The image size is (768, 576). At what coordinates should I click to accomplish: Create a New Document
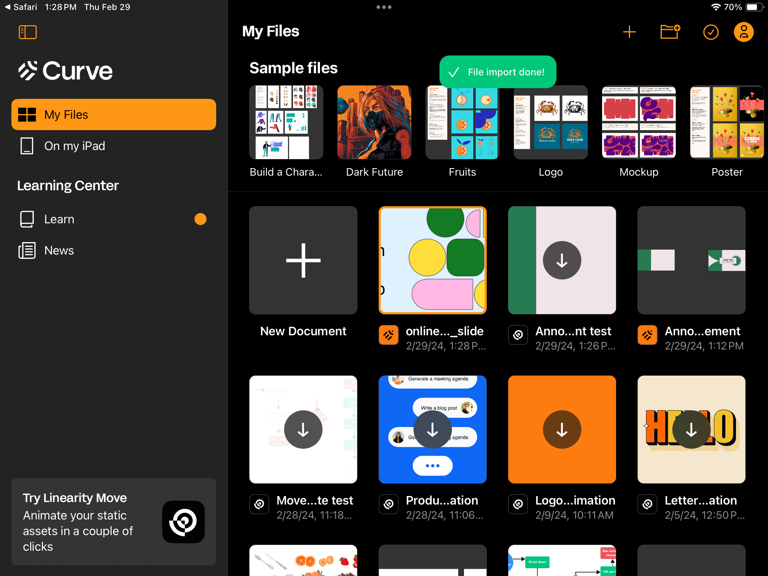[303, 260]
